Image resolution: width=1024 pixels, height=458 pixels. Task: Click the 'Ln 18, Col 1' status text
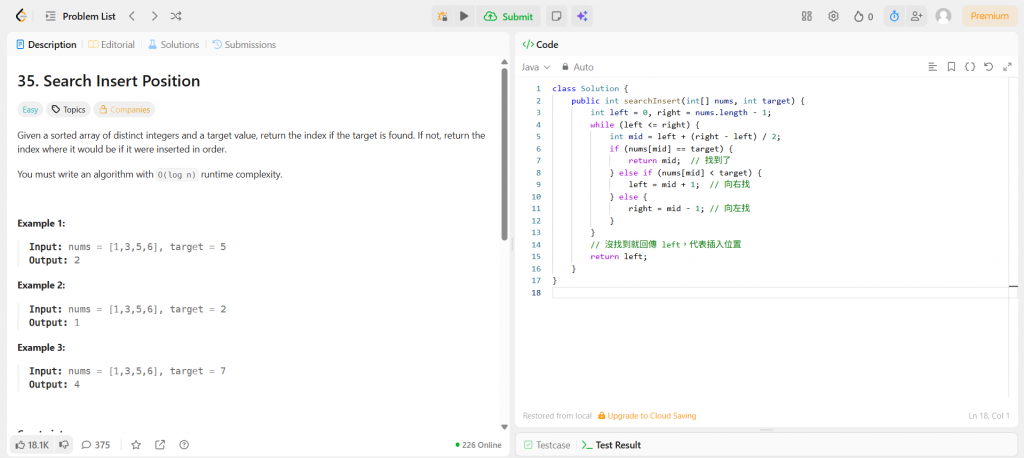tap(989, 416)
